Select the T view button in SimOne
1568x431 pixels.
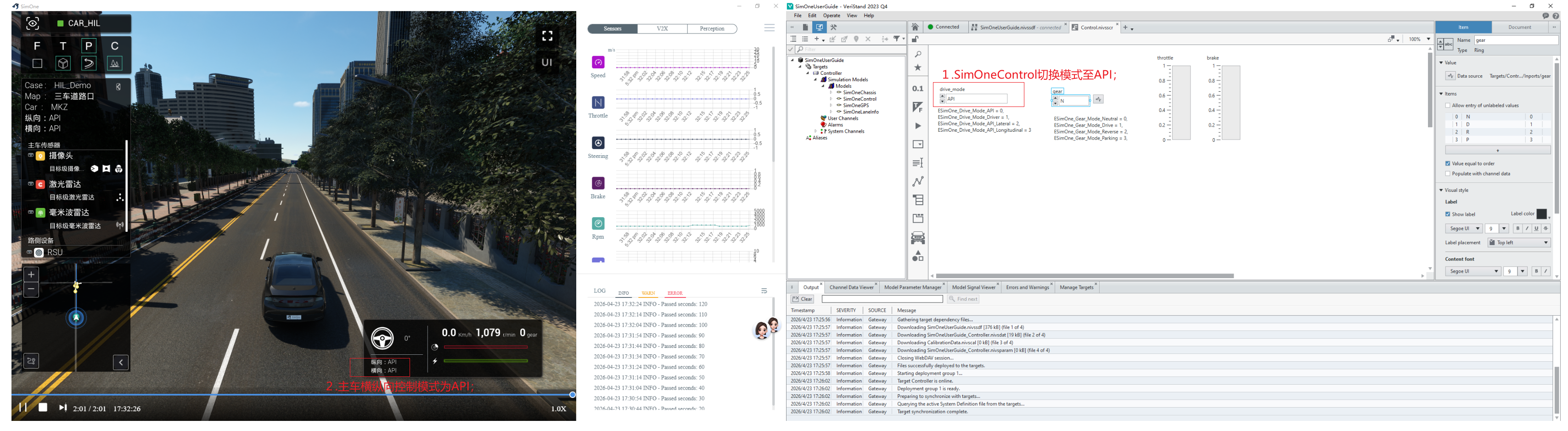click(63, 45)
